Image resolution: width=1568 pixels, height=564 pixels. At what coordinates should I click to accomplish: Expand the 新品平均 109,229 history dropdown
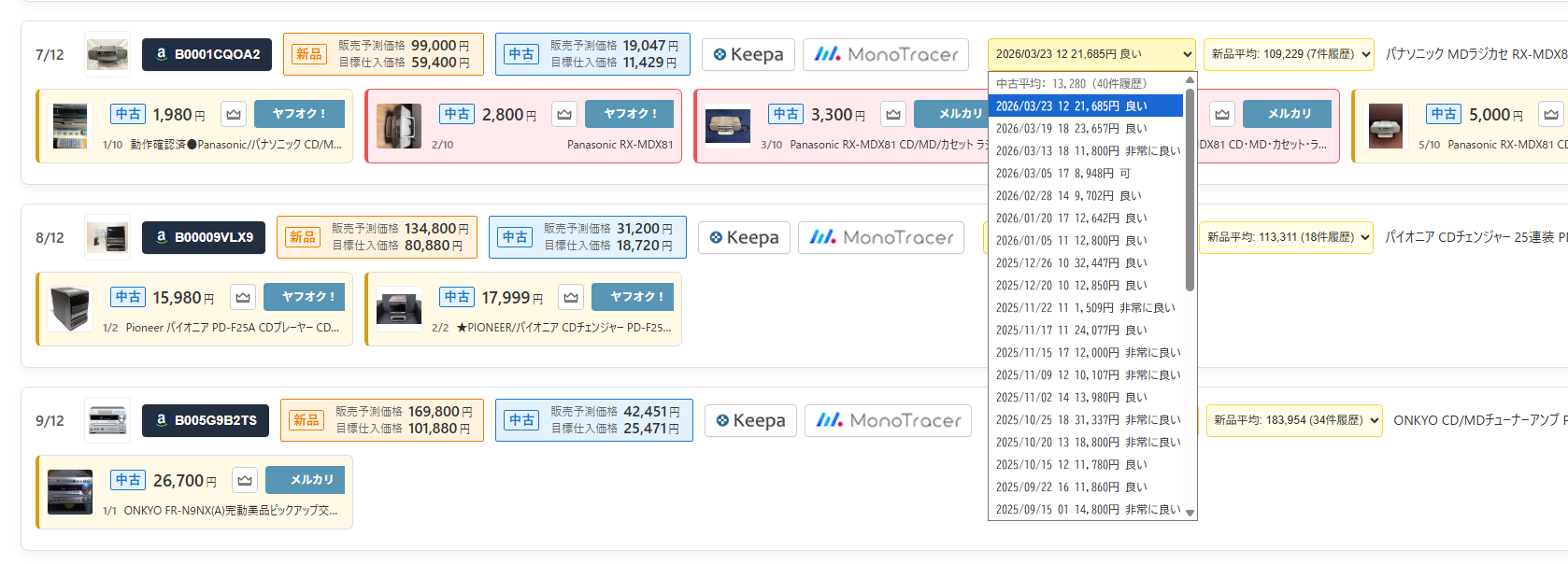1288,54
